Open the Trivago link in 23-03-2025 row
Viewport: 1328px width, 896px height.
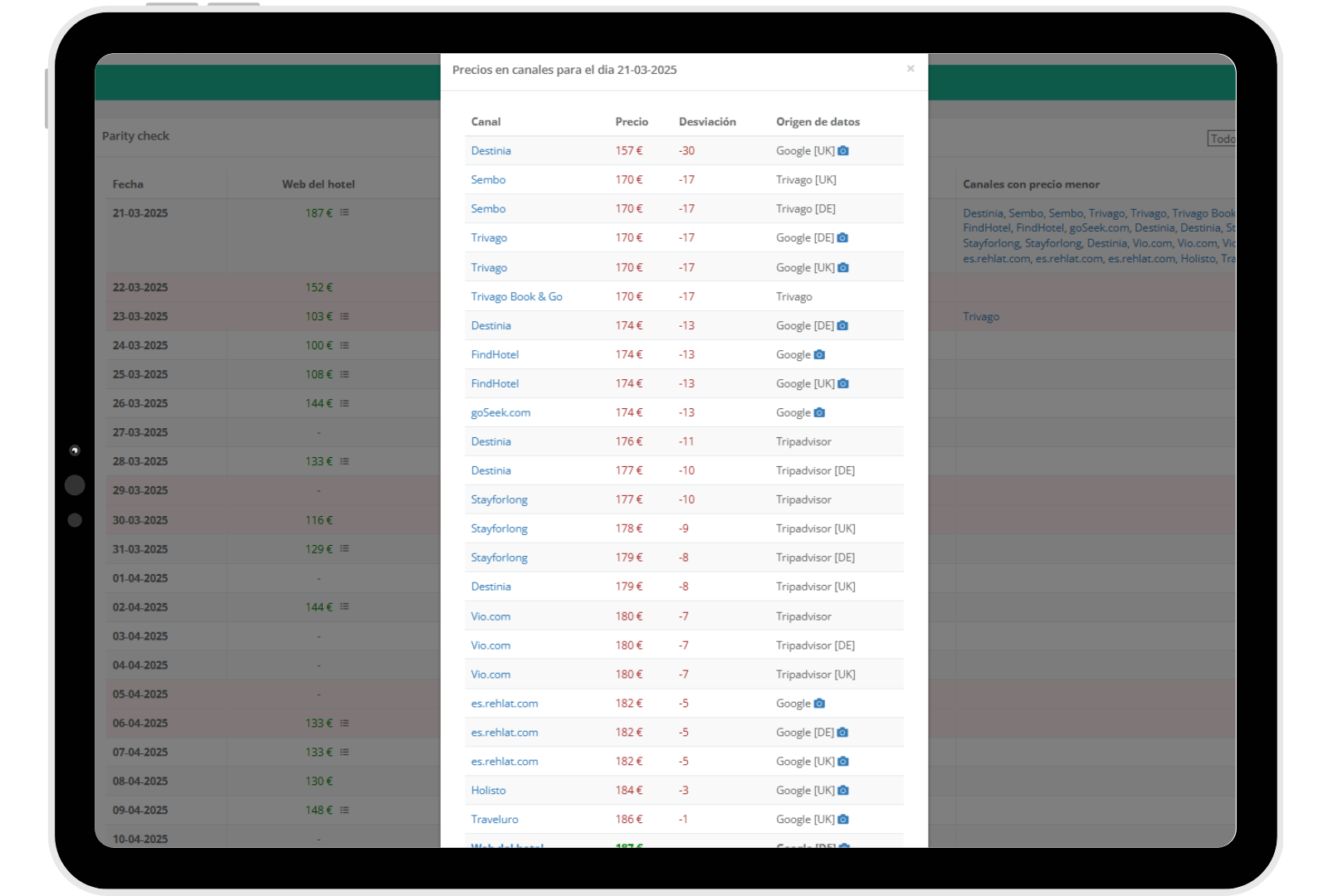981,317
